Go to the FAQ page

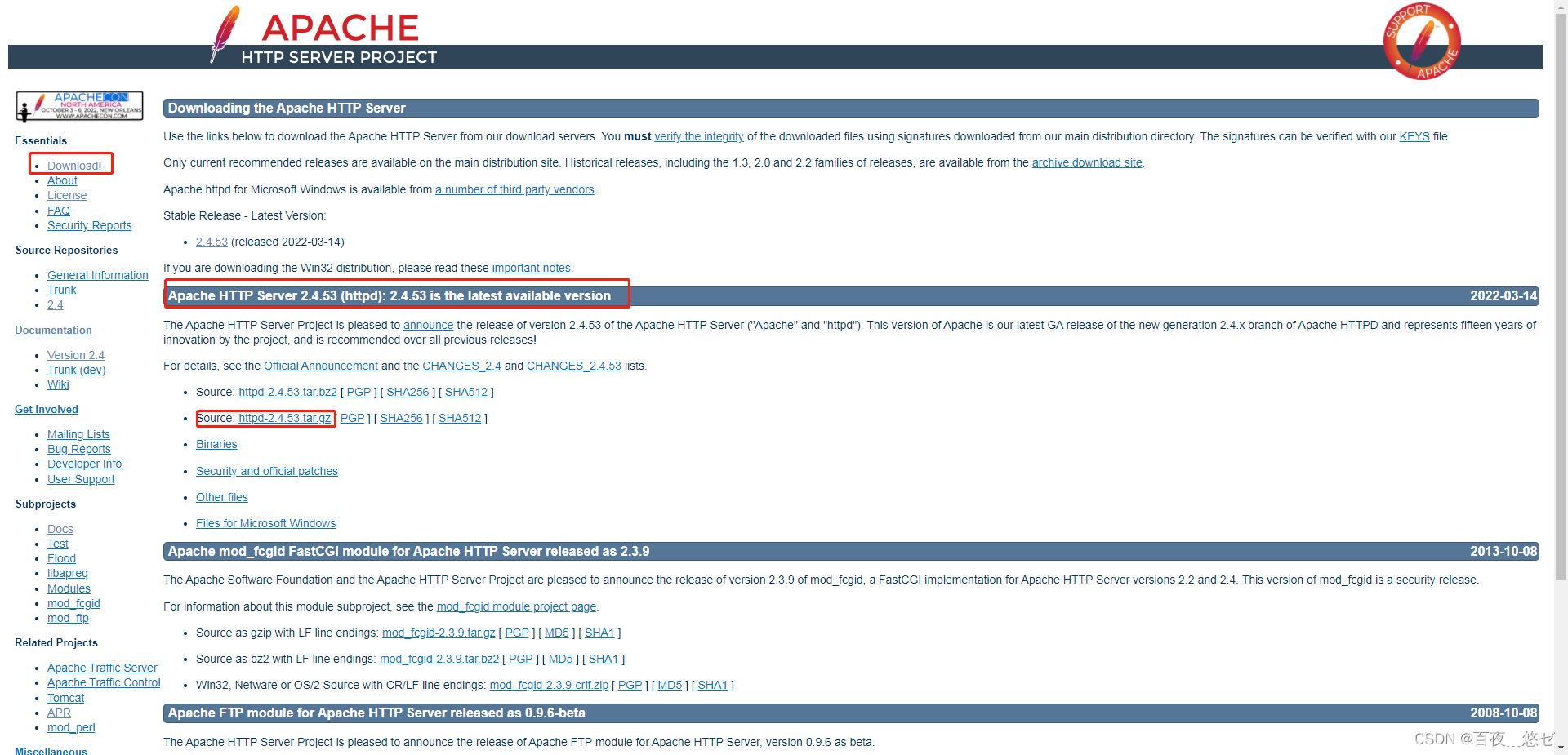pyautogui.click(x=59, y=211)
